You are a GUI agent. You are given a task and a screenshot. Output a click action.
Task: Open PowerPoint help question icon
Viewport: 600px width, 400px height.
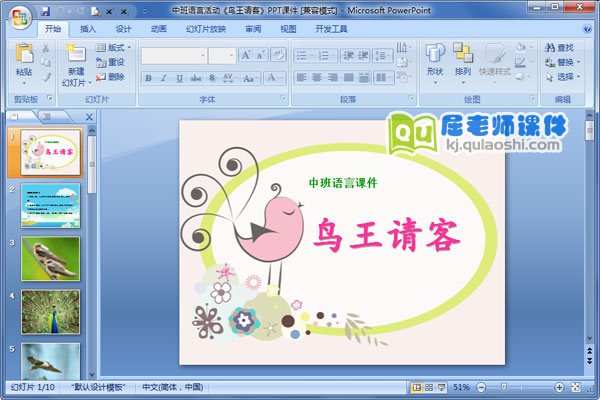[586, 29]
